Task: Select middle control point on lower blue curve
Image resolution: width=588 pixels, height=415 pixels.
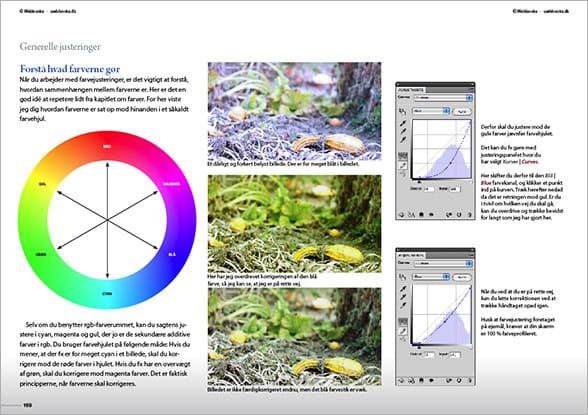Action: [445, 322]
